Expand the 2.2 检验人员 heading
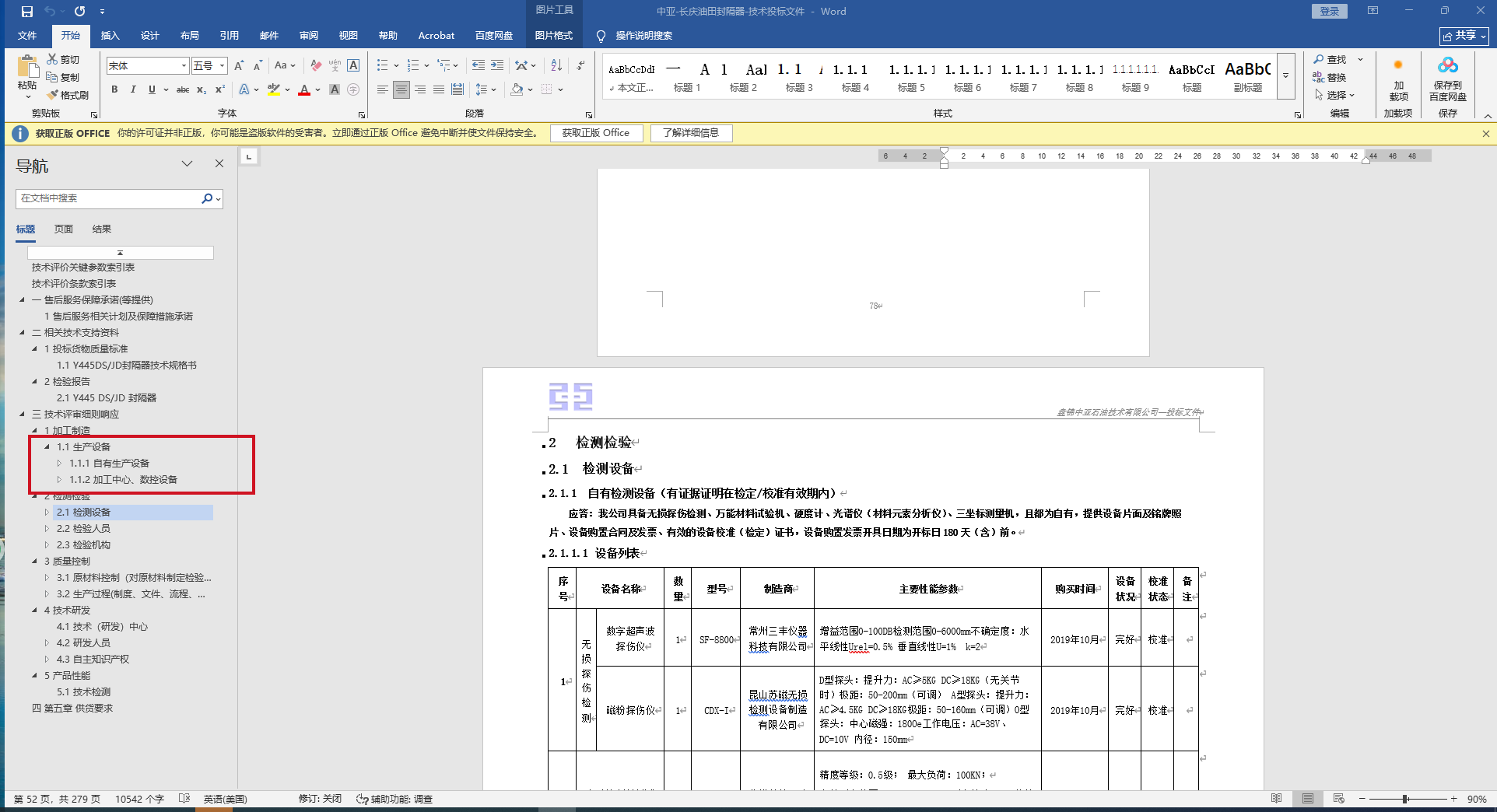Screen dimensions: 1497x812 click(x=47, y=529)
